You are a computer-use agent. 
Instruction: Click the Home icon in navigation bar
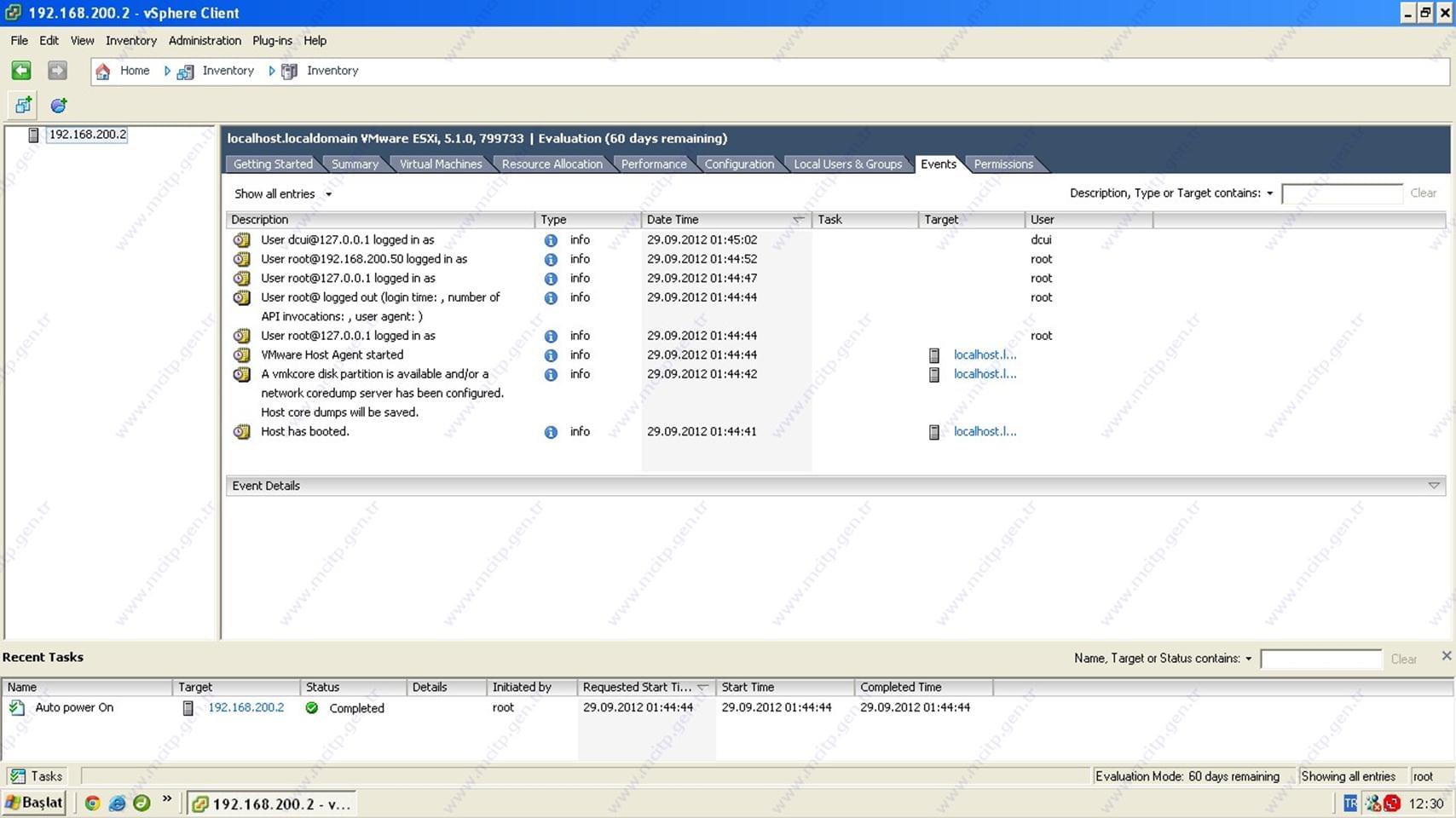click(103, 72)
